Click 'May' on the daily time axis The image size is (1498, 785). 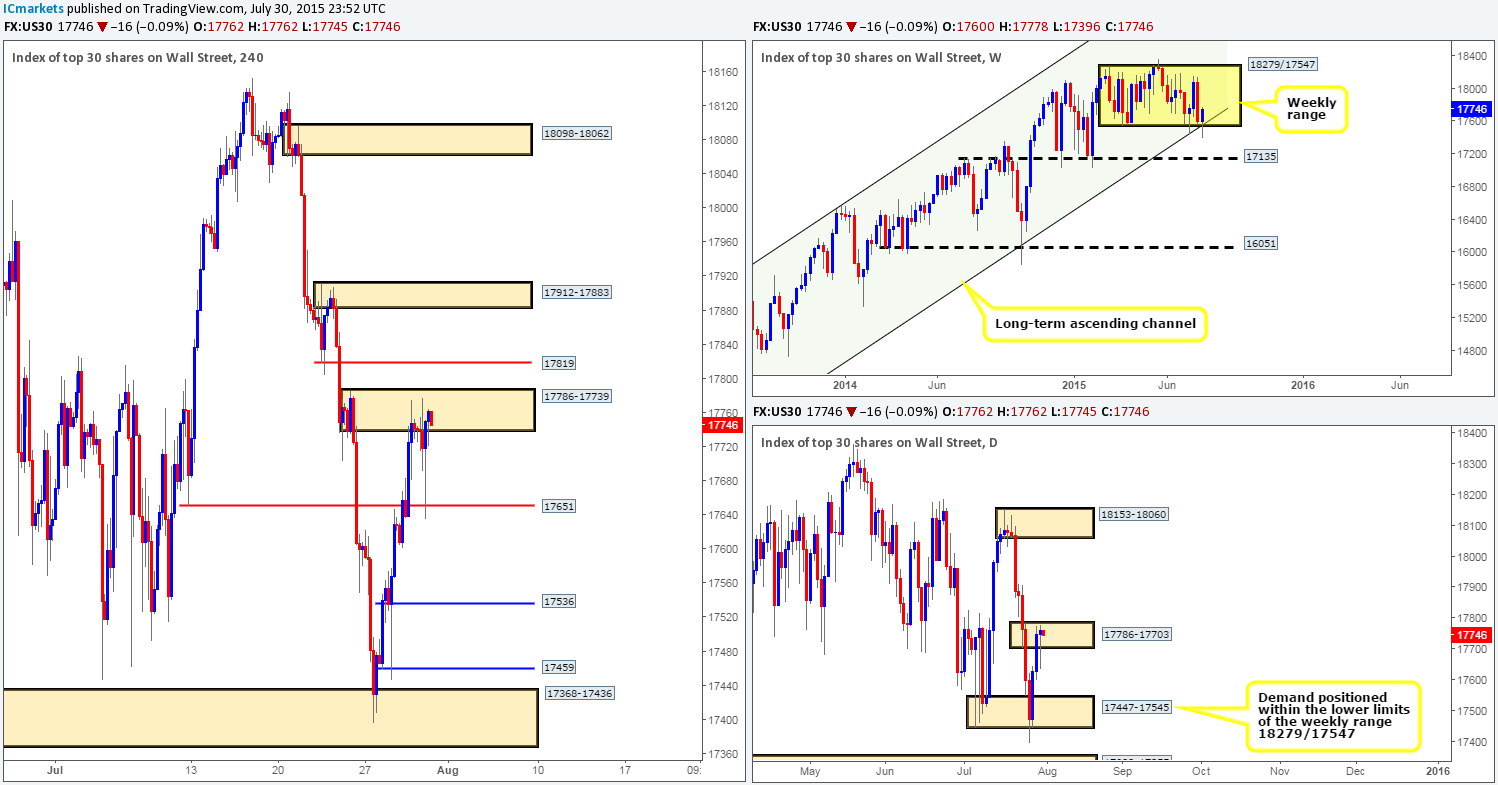pos(811,771)
